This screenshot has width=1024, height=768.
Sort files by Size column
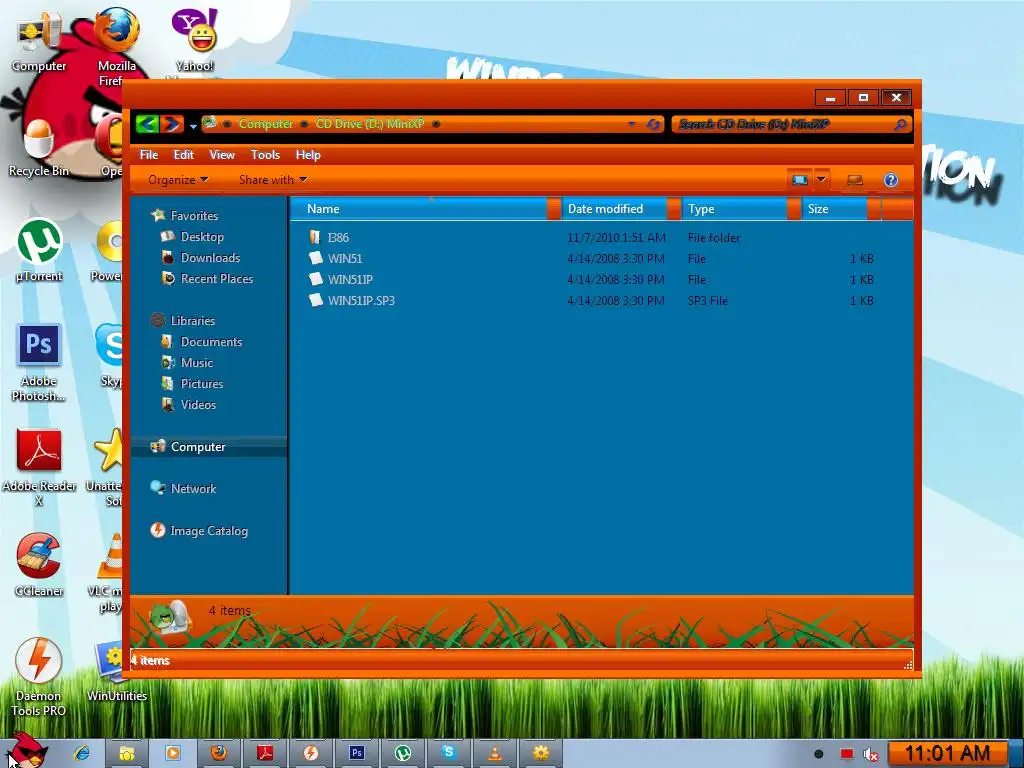[835, 209]
